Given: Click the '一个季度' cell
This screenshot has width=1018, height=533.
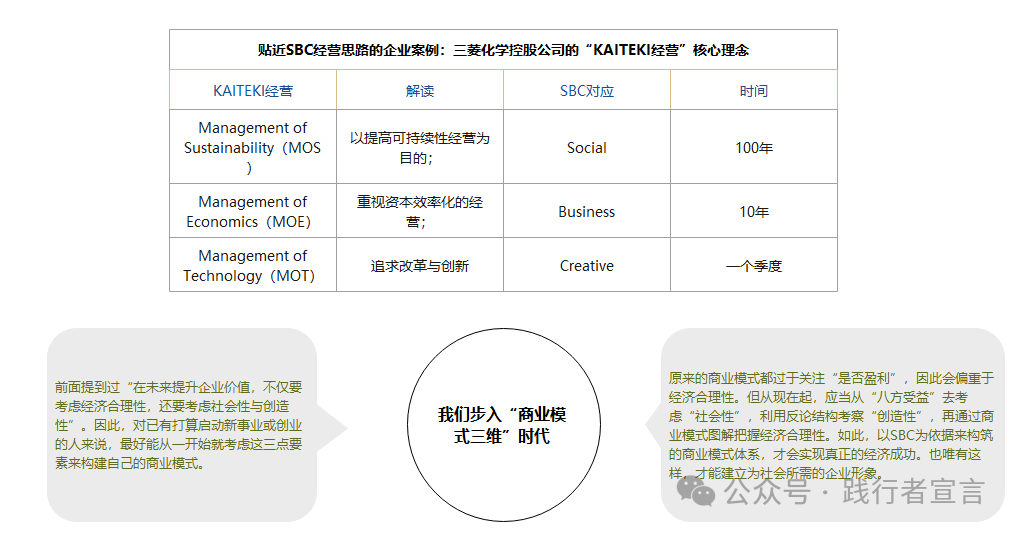Looking at the screenshot, I should [754, 265].
